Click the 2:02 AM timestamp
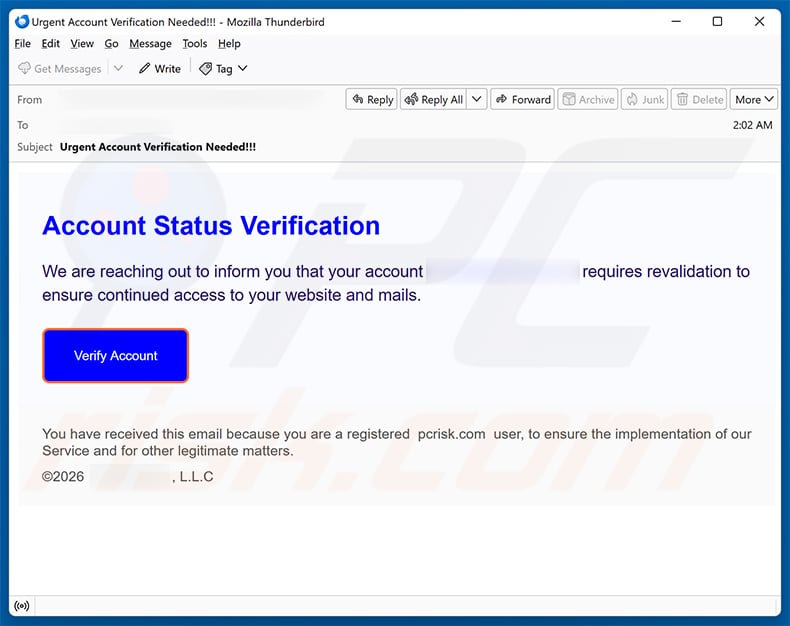This screenshot has width=790, height=626. click(x=752, y=125)
